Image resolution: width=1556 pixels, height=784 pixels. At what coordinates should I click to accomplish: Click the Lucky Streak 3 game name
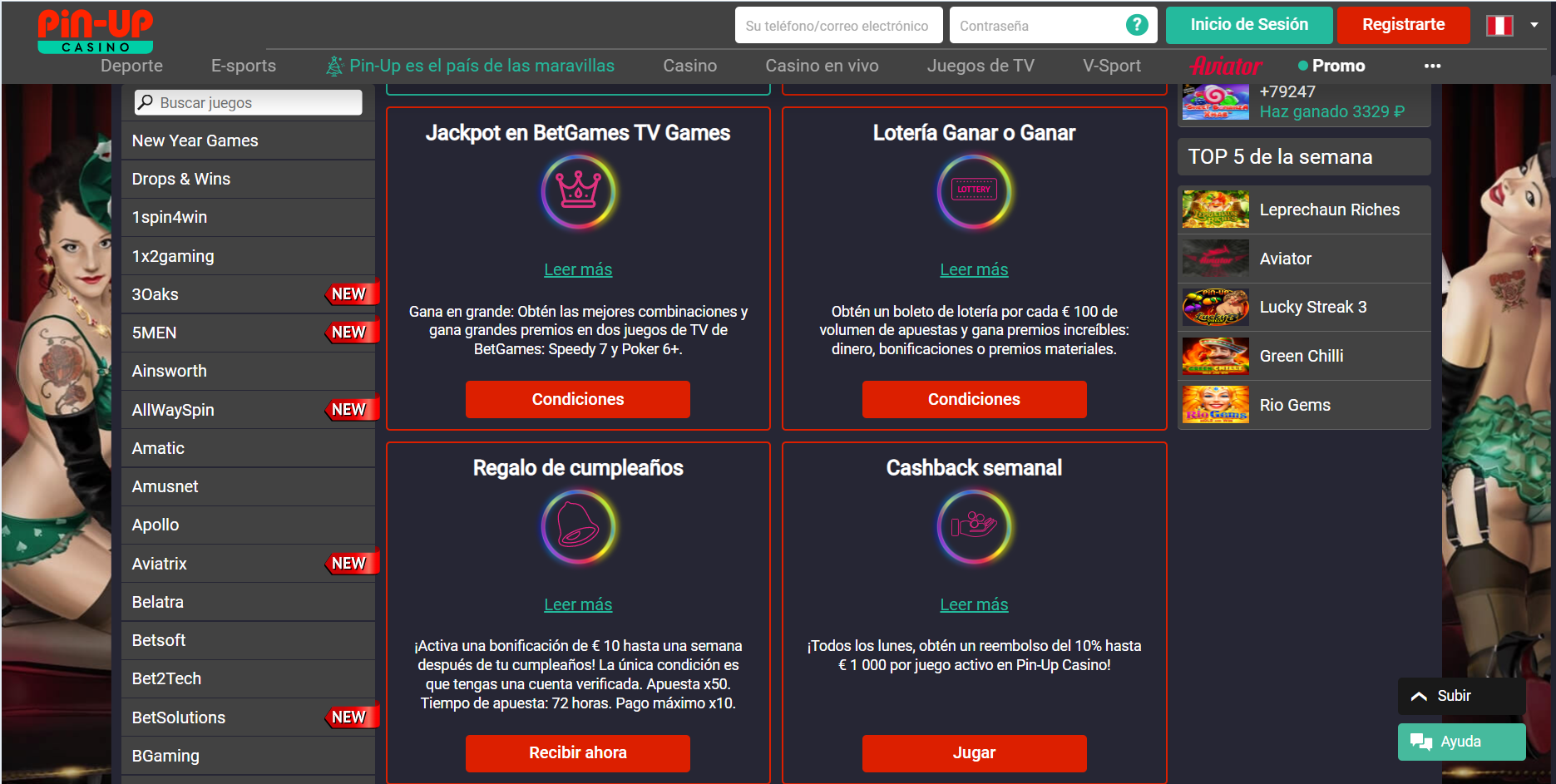tap(1312, 307)
